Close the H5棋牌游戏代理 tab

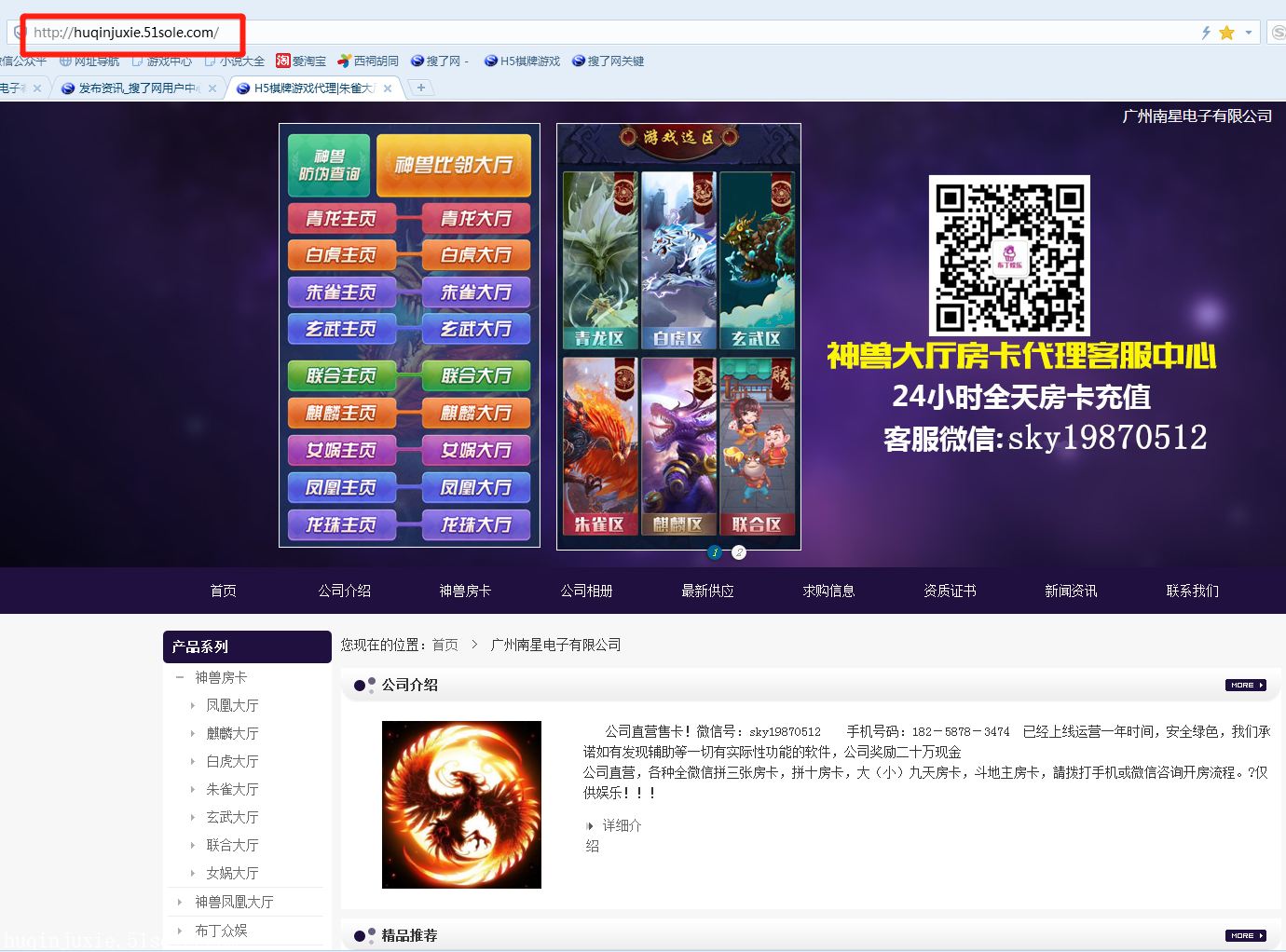pos(388,88)
